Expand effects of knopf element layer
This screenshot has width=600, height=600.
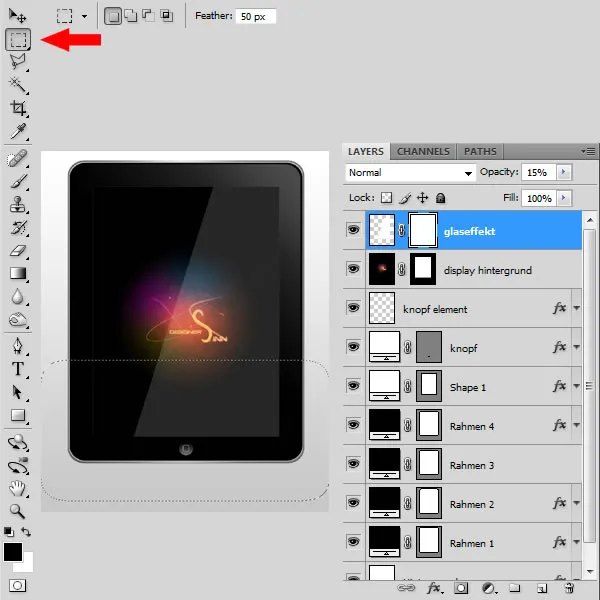[x=576, y=308]
